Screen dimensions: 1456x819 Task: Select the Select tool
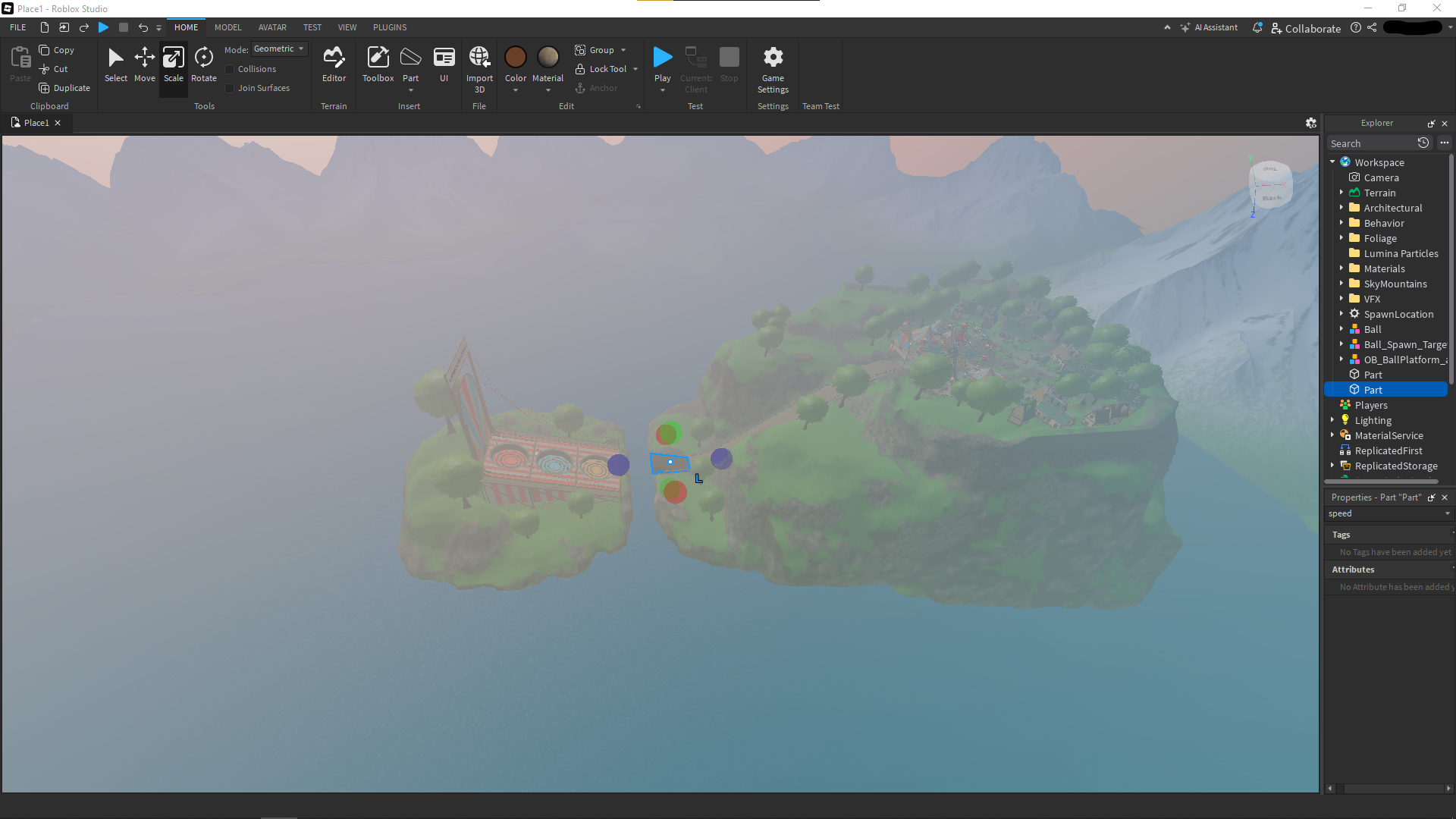pos(116,64)
